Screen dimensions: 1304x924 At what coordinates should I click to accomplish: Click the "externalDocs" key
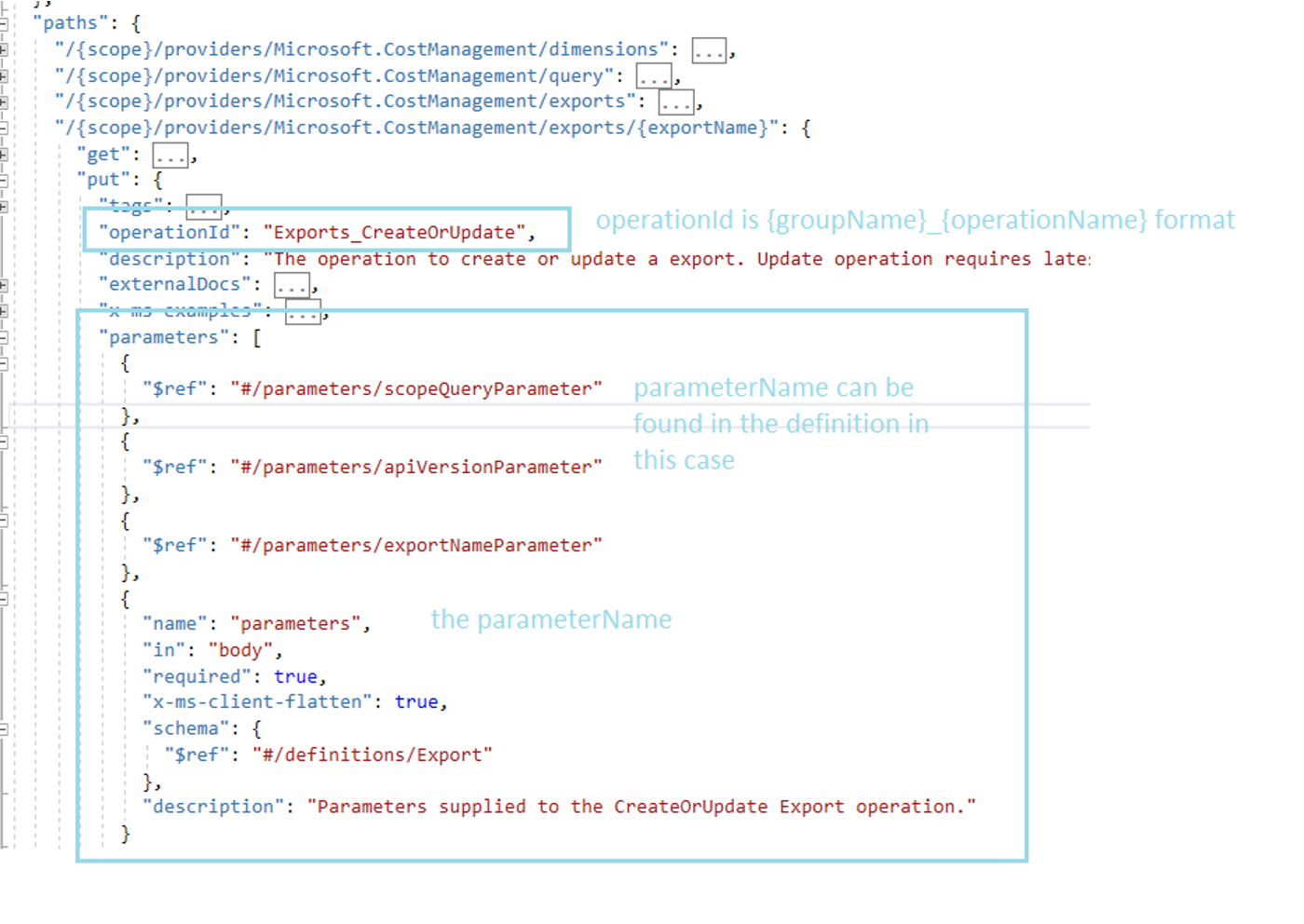click(175, 284)
